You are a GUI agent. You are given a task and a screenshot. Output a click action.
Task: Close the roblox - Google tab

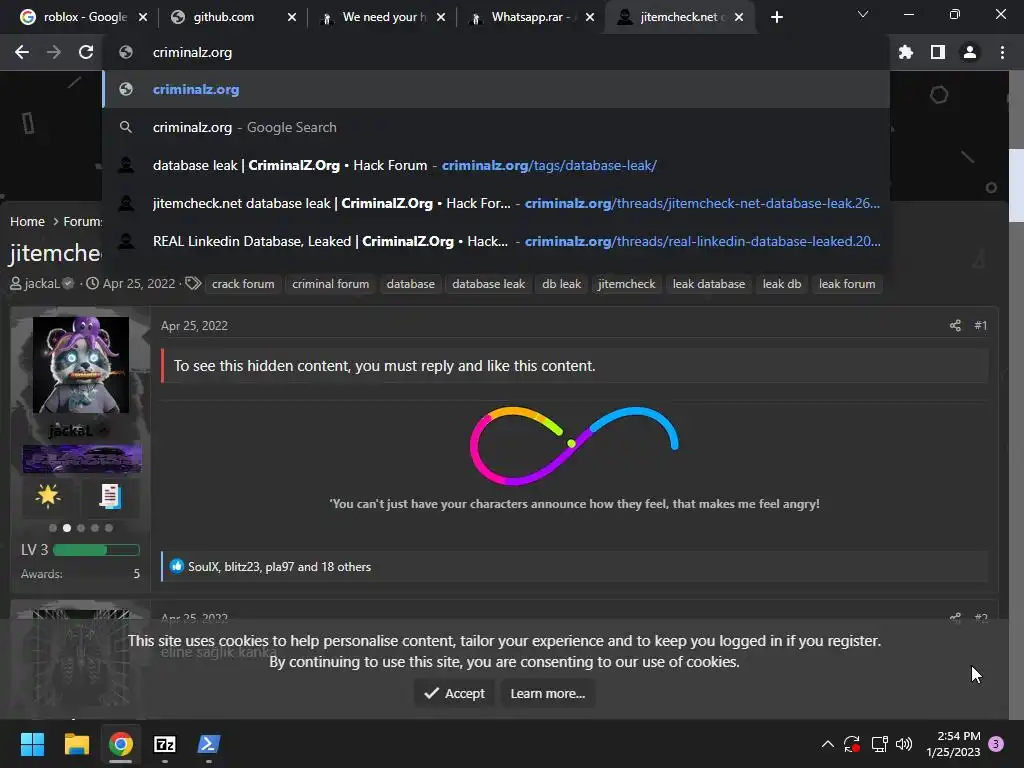click(143, 17)
